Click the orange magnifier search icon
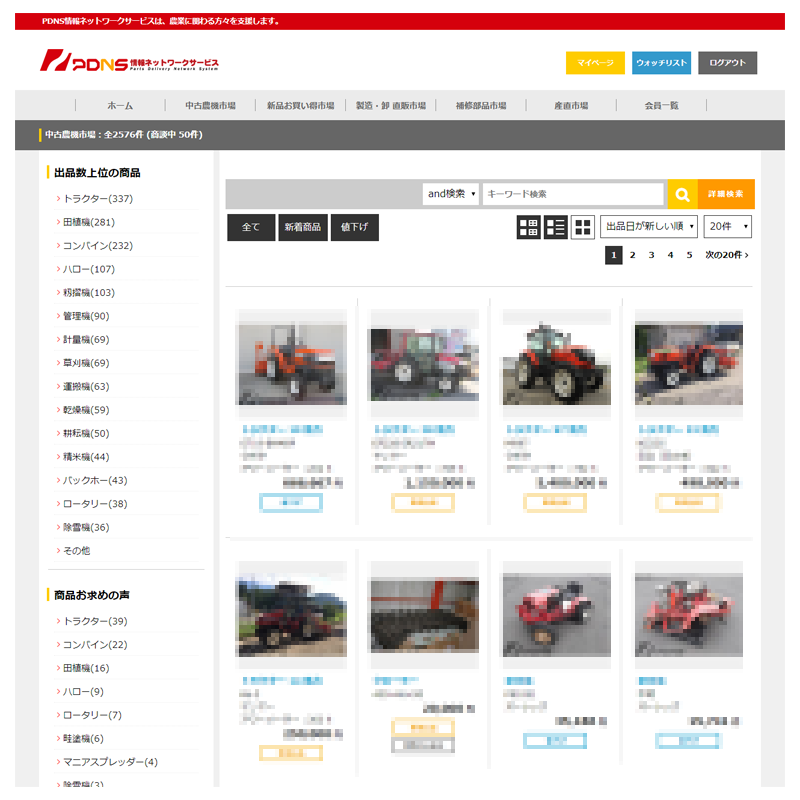Image resolution: width=800 pixels, height=800 pixels. click(x=682, y=194)
